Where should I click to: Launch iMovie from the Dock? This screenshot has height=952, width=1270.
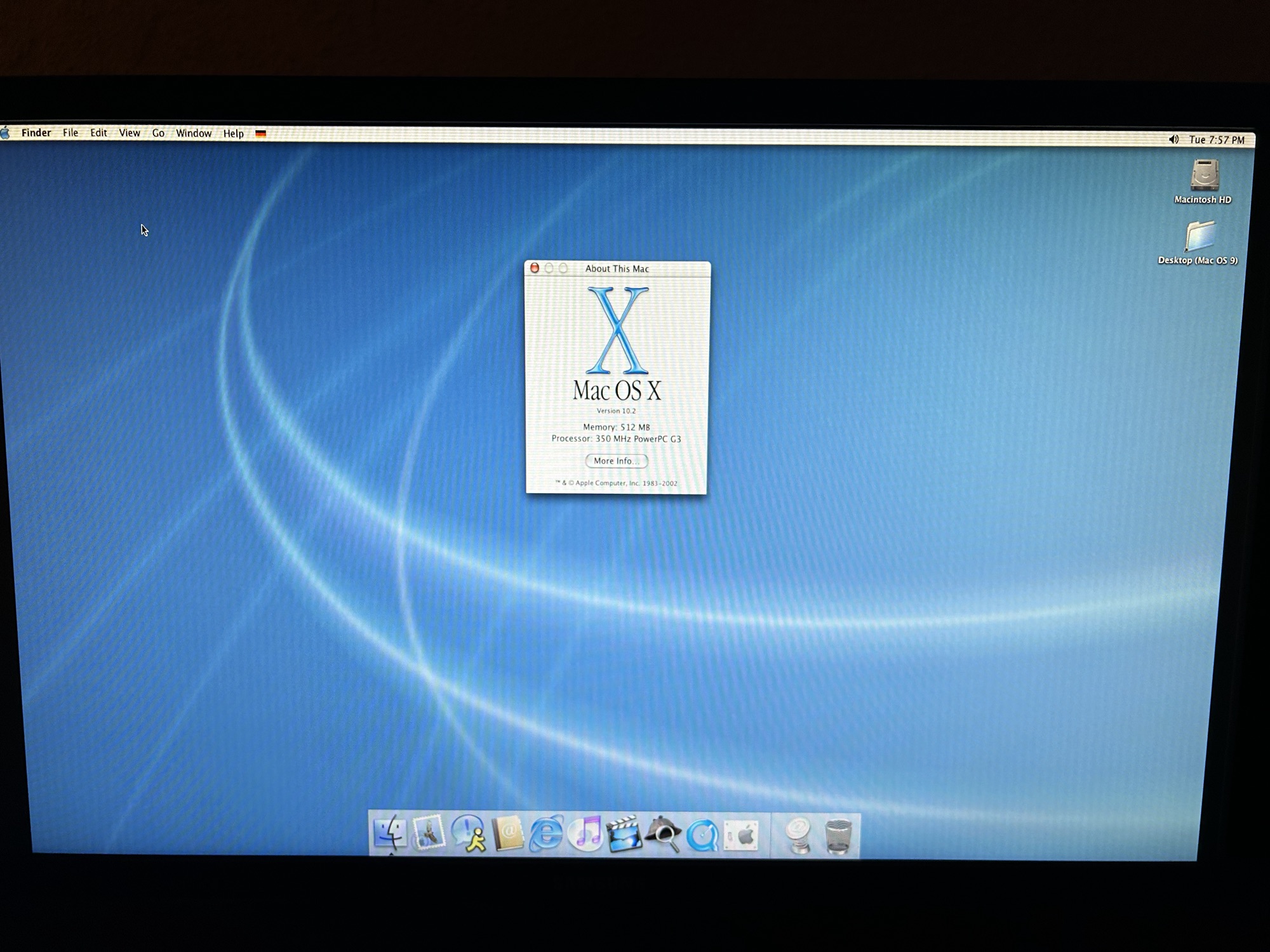point(625,834)
